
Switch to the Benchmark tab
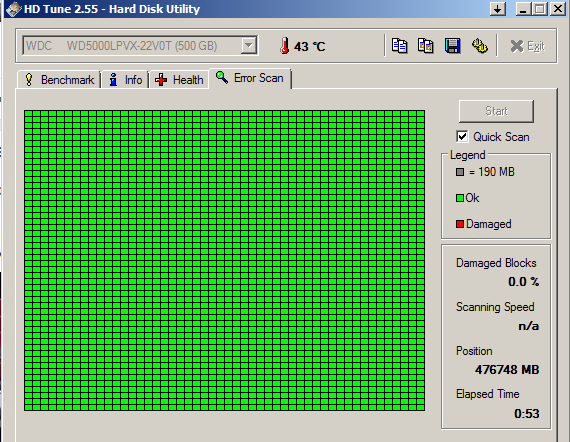click(59, 80)
